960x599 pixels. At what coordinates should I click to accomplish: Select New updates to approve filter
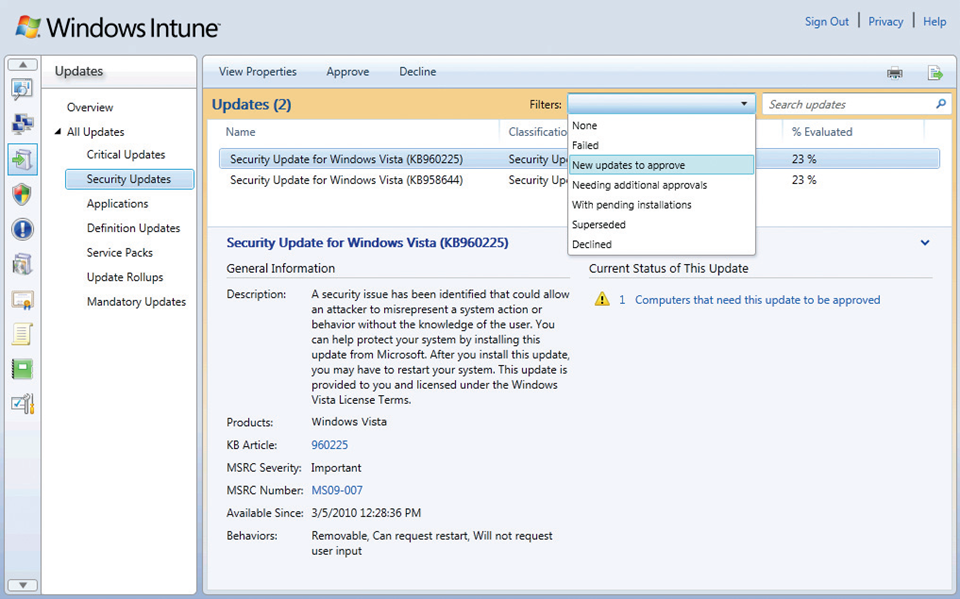point(661,165)
